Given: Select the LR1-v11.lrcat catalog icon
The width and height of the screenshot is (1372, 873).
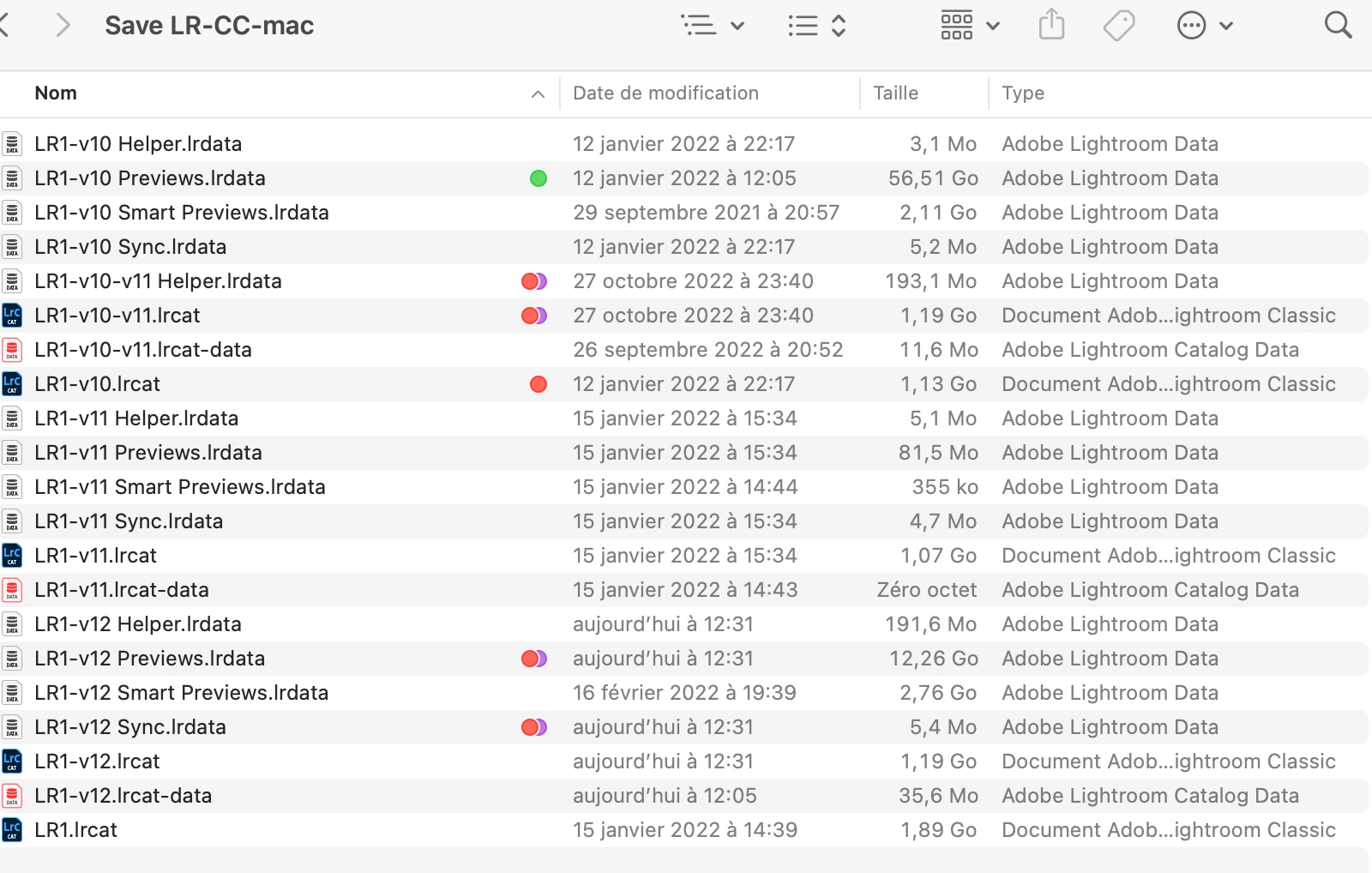Looking at the screenshot, I should click(x=12, y=556).
